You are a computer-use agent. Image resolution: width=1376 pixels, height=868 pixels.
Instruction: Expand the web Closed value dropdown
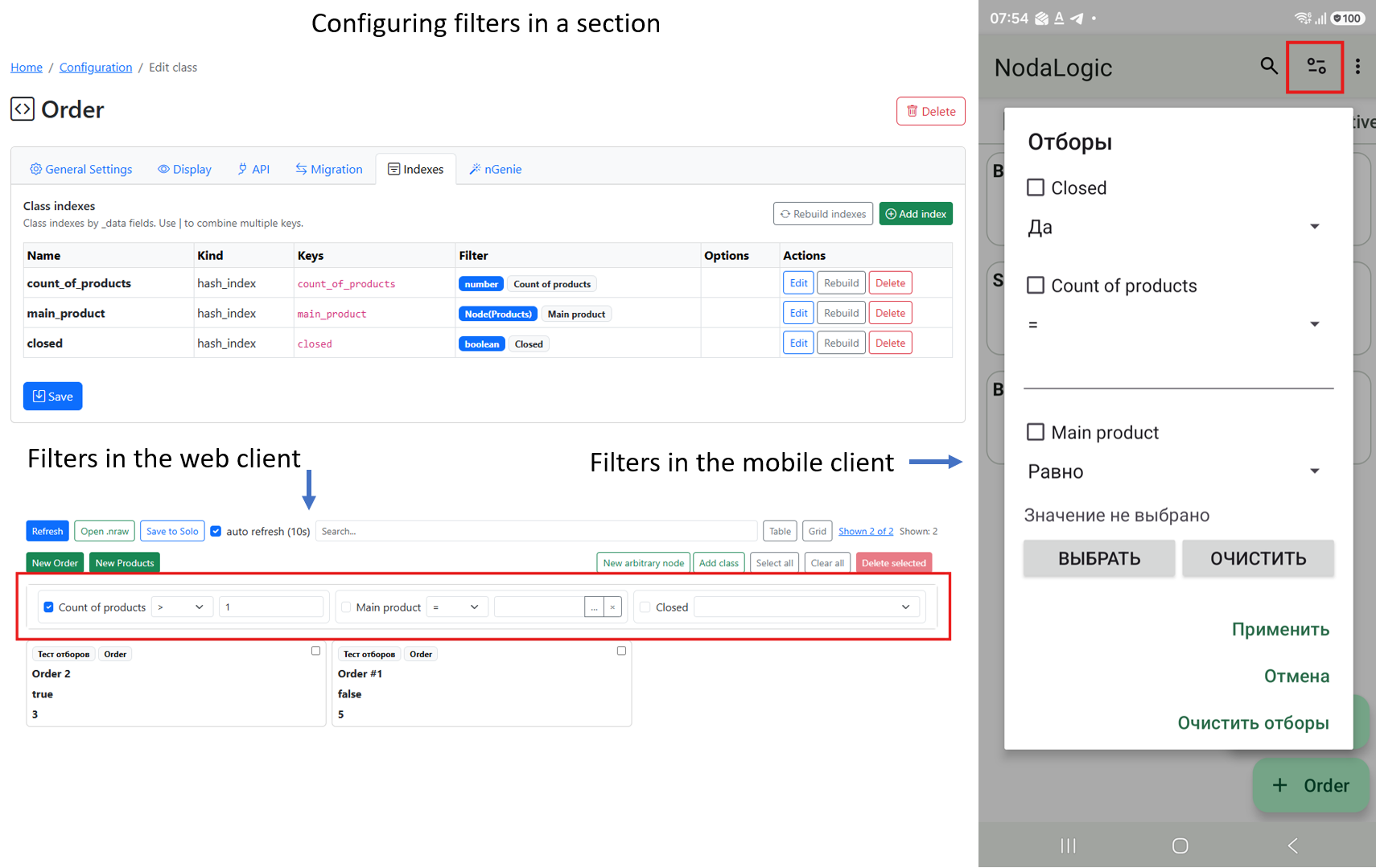807,607
